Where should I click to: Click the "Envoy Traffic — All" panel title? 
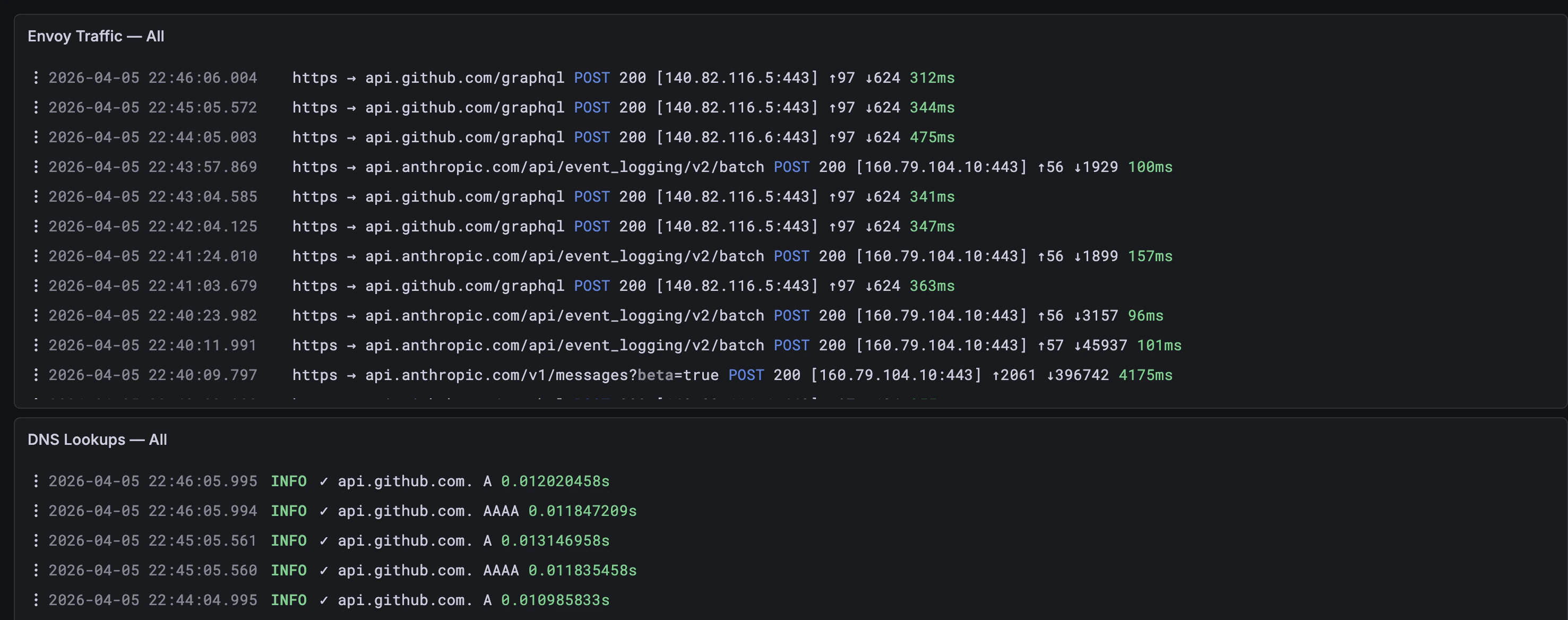[96, 37]
